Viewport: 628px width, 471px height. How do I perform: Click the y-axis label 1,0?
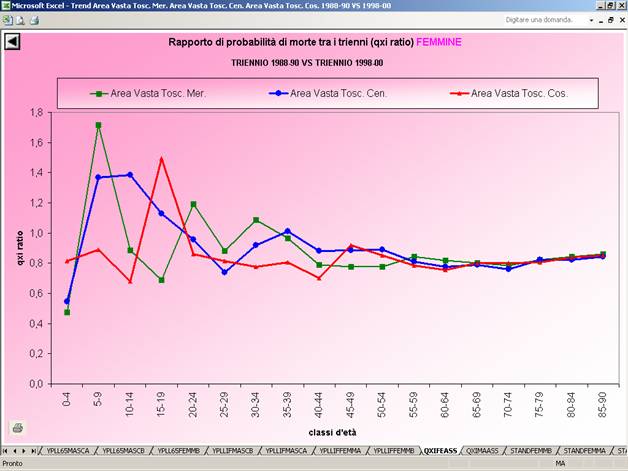36,233
